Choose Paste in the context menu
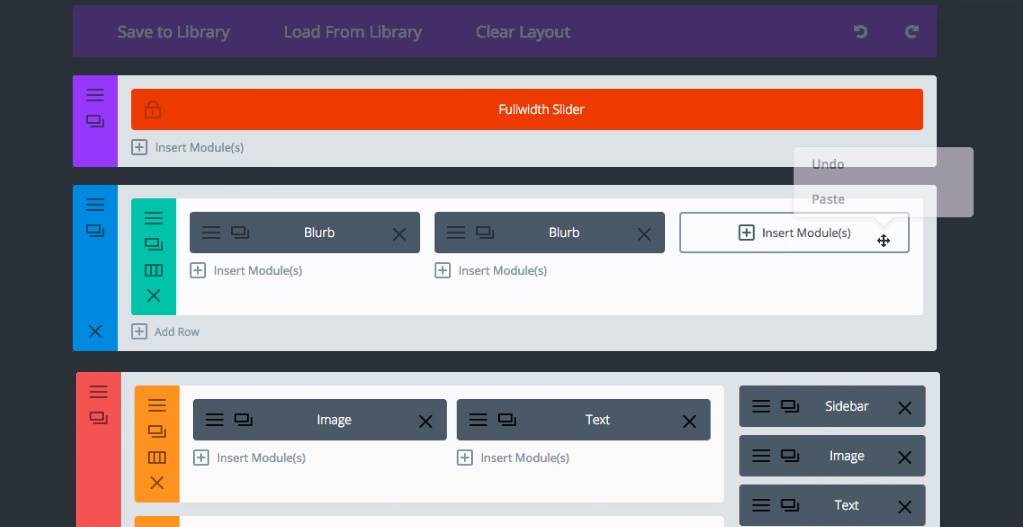The width and height of the screenshot is (1023, 527). (828, 200)
